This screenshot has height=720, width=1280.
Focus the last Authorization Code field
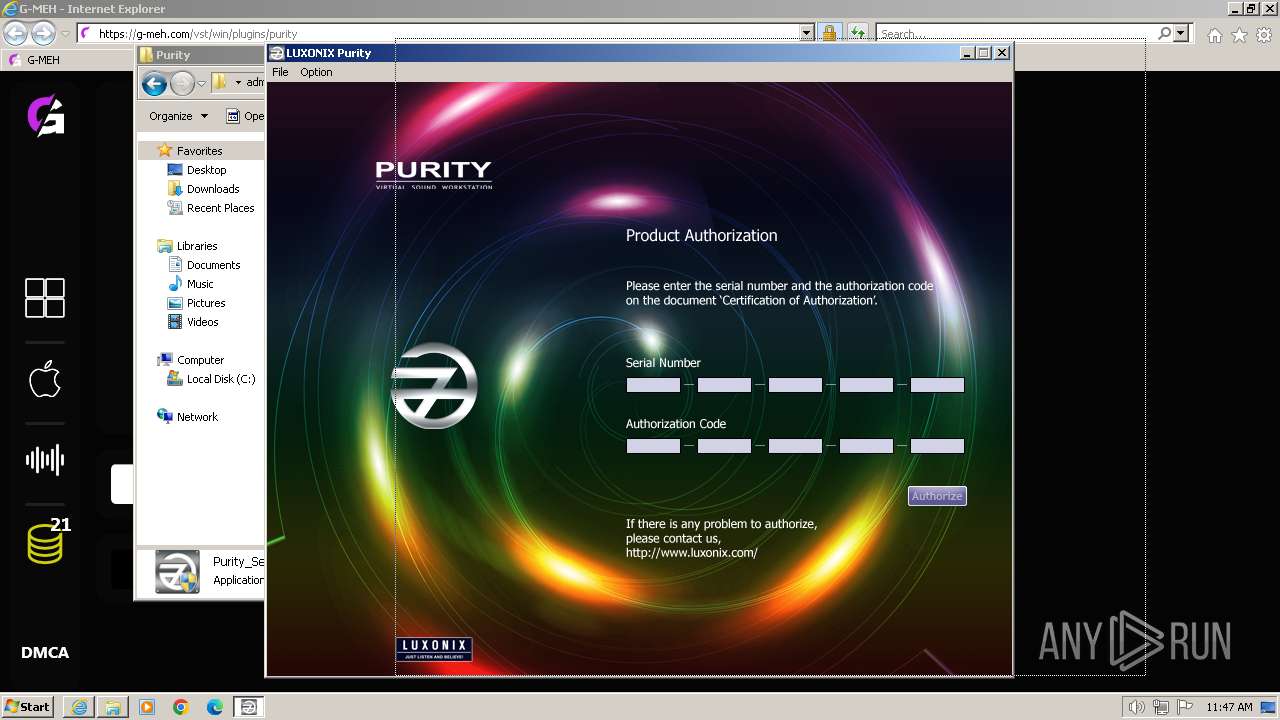point(937,446)
